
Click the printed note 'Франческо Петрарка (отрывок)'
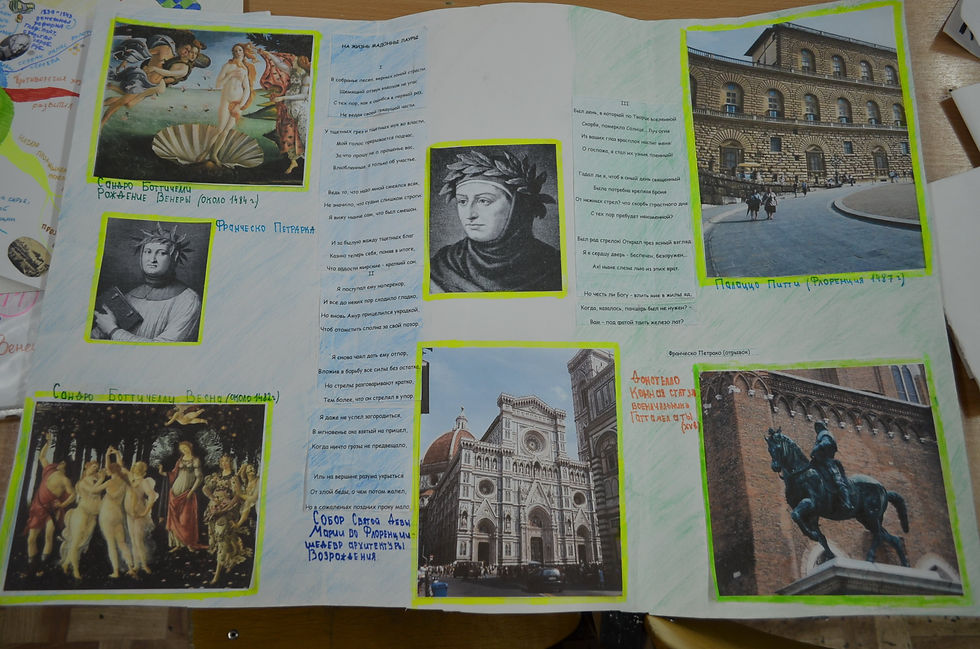click(x=709, y=353)
